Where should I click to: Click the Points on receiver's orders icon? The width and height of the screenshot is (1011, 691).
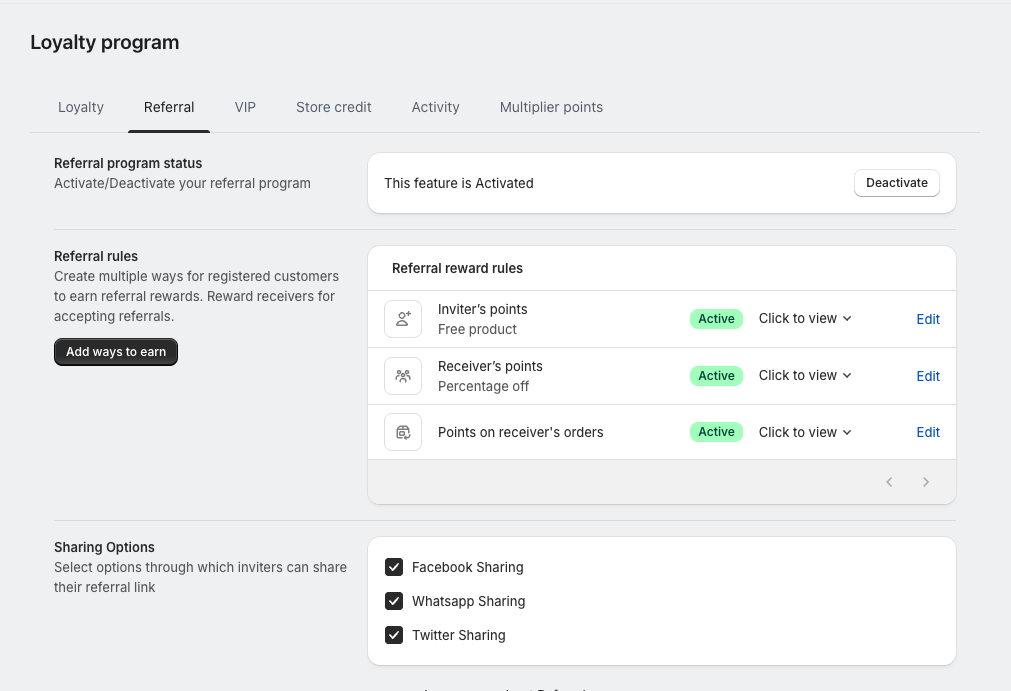403,433
